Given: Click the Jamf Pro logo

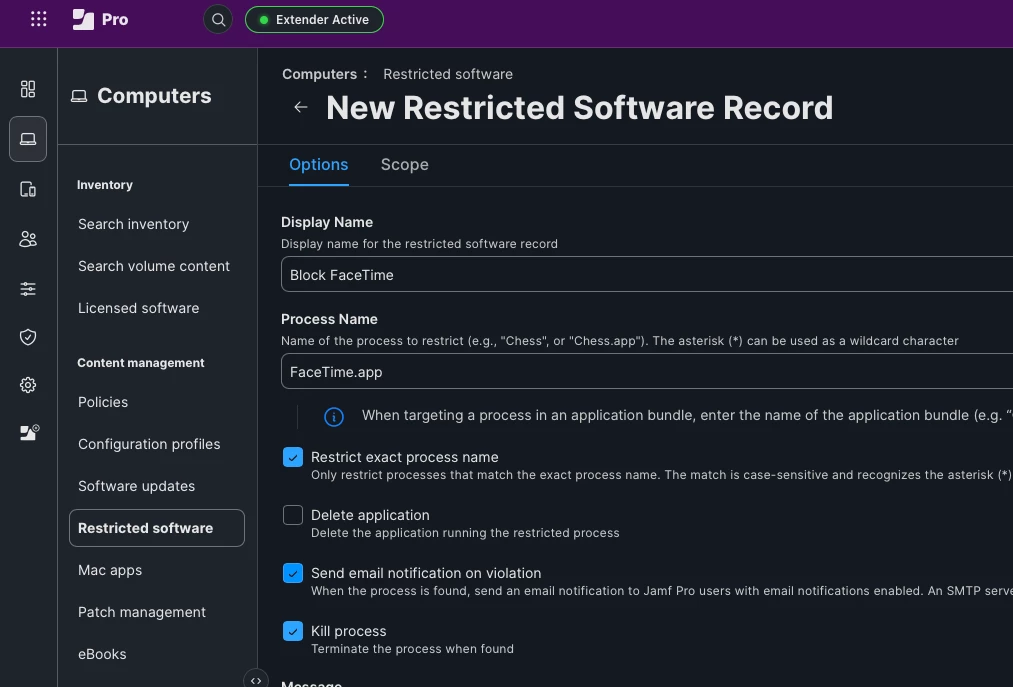Looking at the screenshot, I should (100, 19).
